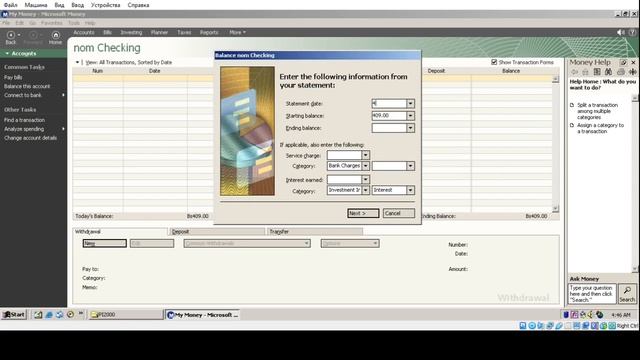Expand the Connect to bank submenu arrow
Image resolution: width=640 pixels, height=360 pixels.
tap(63, 95)
